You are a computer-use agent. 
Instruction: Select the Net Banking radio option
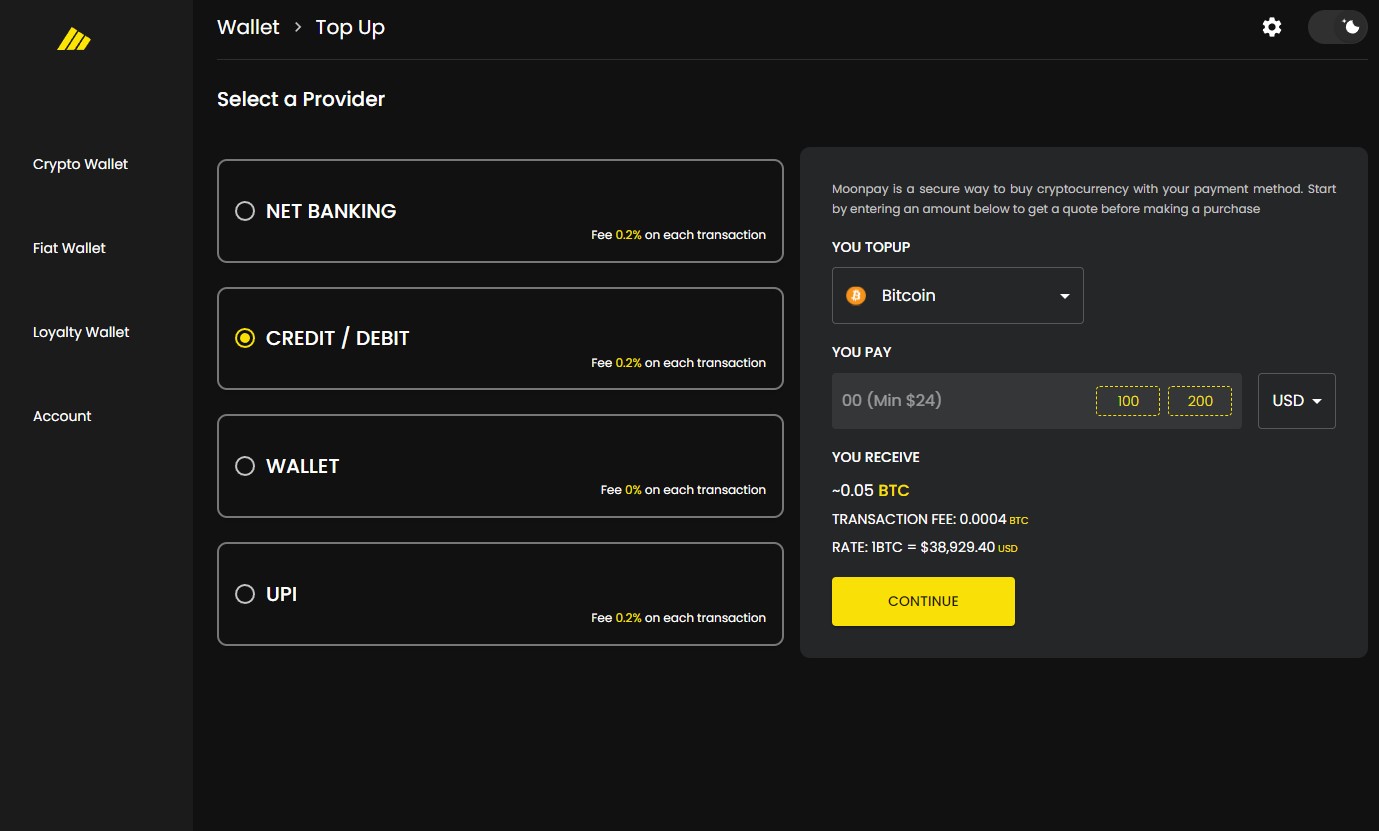pyautogui.click(x=245, y=211)
